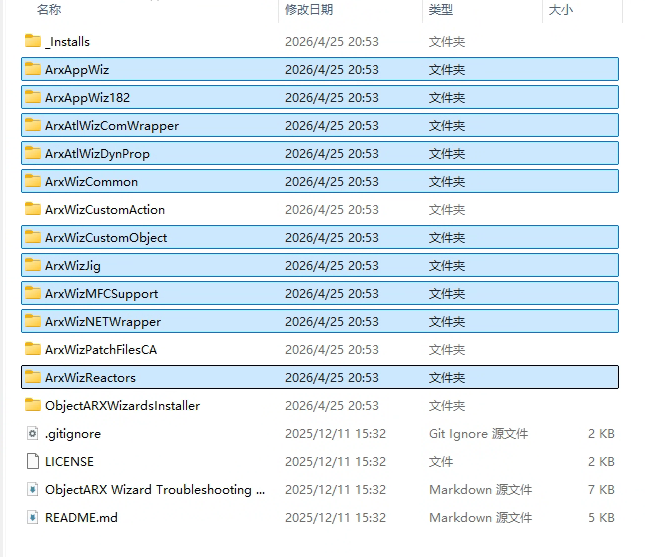
Task: Click the ArxAtlWizComWrapper folder icon
Action: [x=32, y=125]
